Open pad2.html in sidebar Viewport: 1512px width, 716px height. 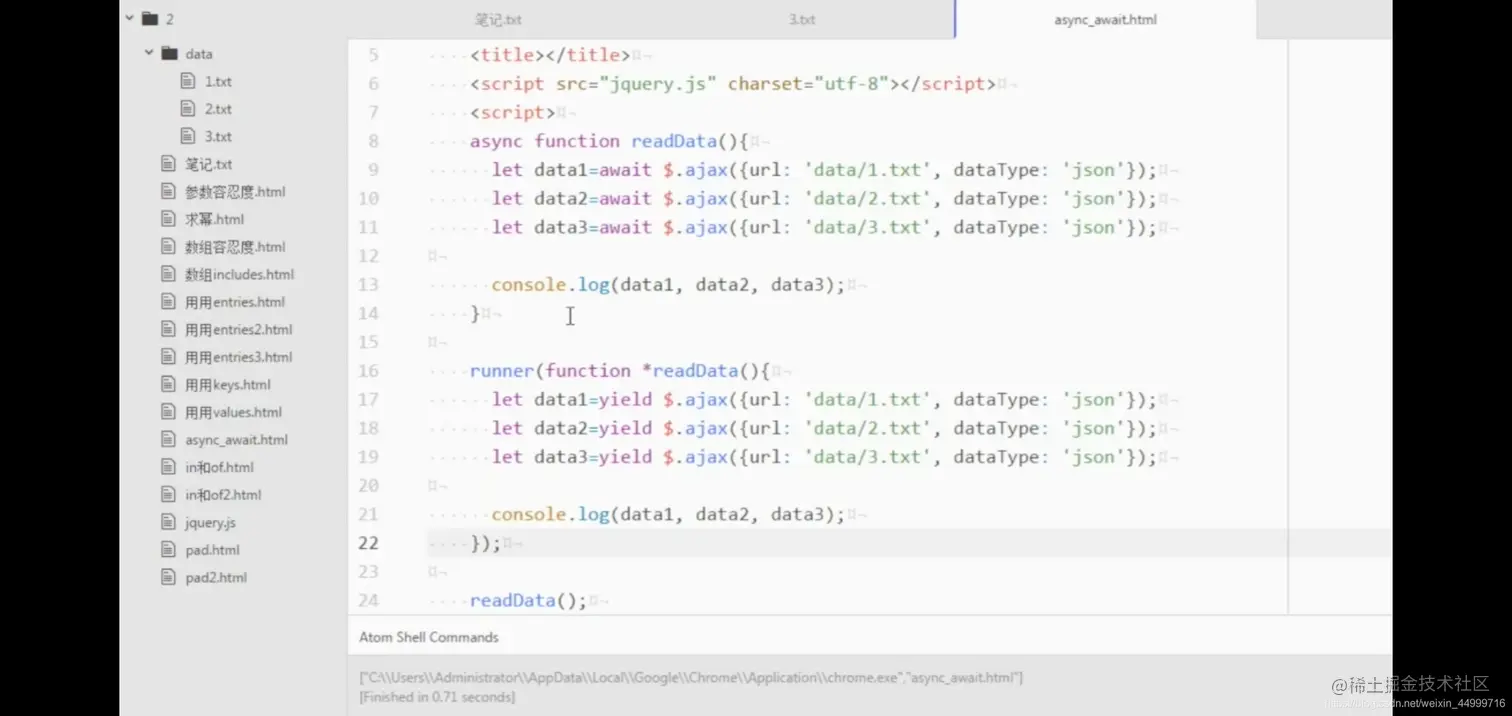tap(215, 577)
